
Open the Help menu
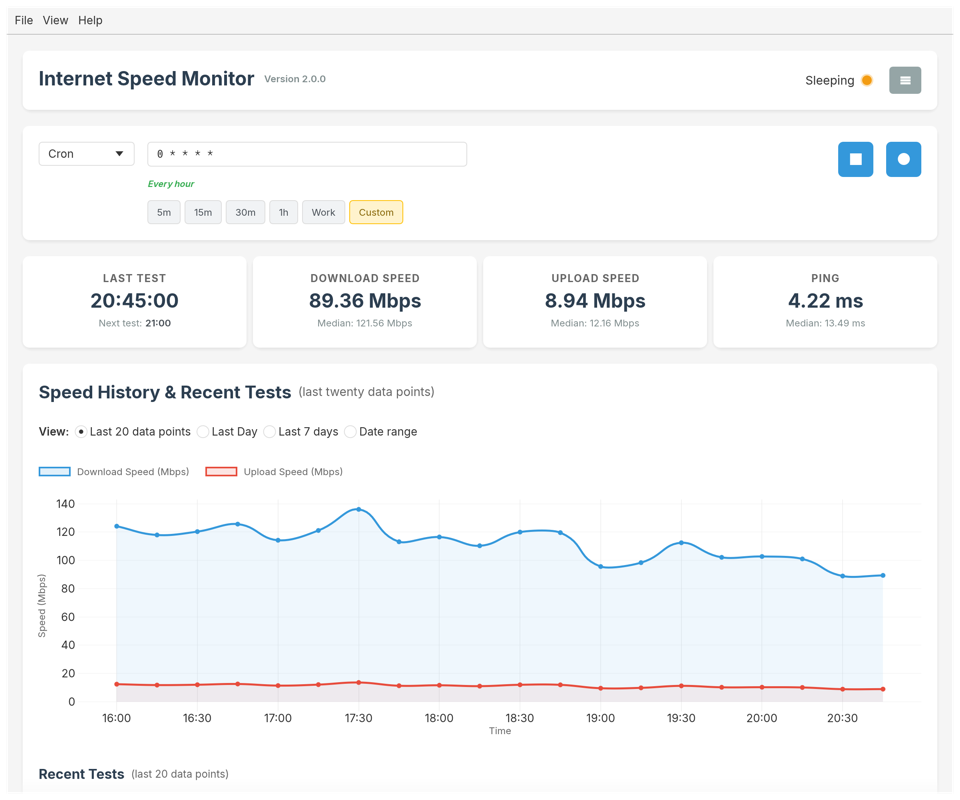[90, 20]
